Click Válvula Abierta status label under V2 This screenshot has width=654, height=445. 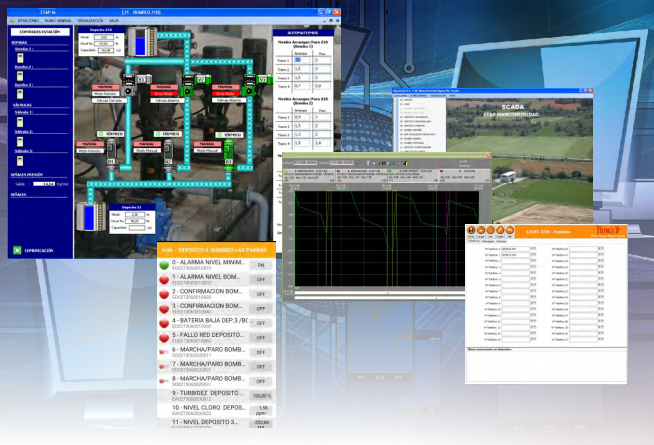[x=167, y=101]
